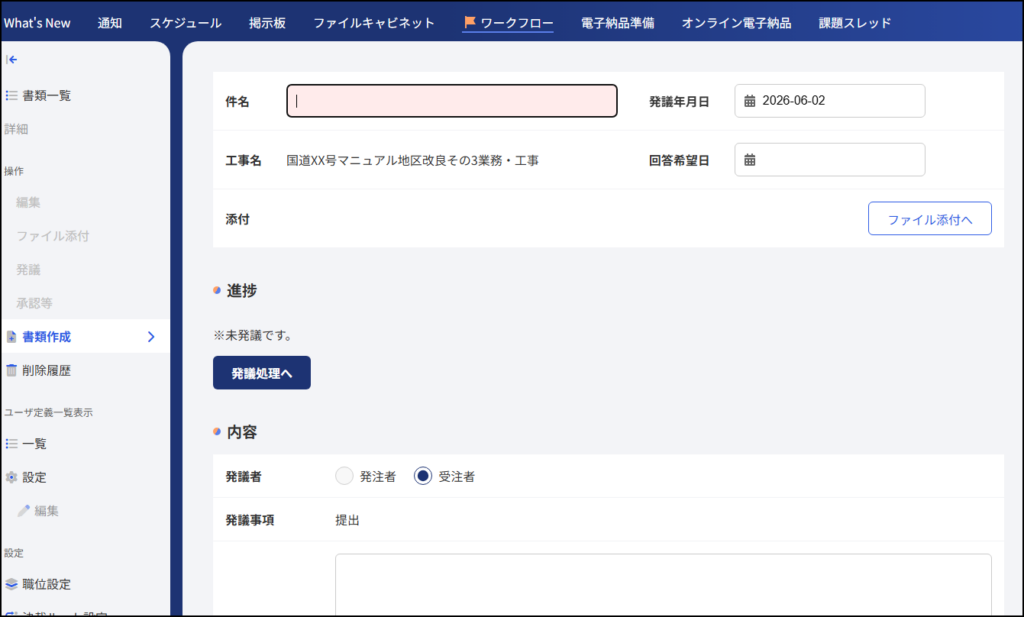The image size is (1024, 617).
Task: Click the greyed 承認等 sidebar item
Action: pyautogui.click(x=34, y=303)
